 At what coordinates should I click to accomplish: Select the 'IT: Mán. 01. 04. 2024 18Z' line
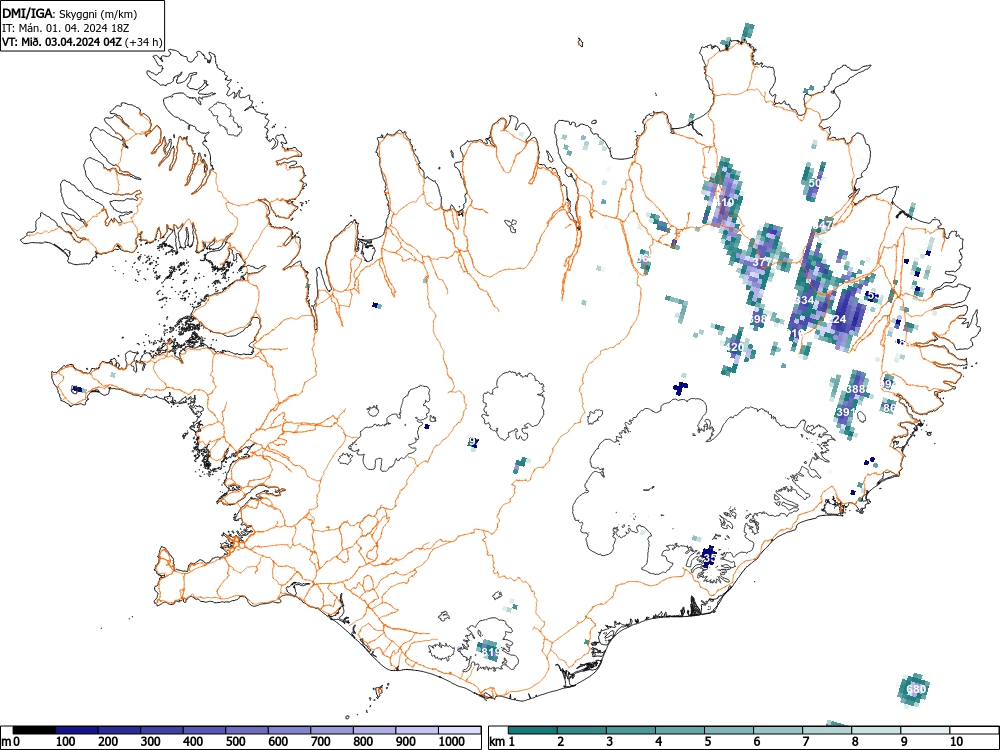(x=64, y=28)
